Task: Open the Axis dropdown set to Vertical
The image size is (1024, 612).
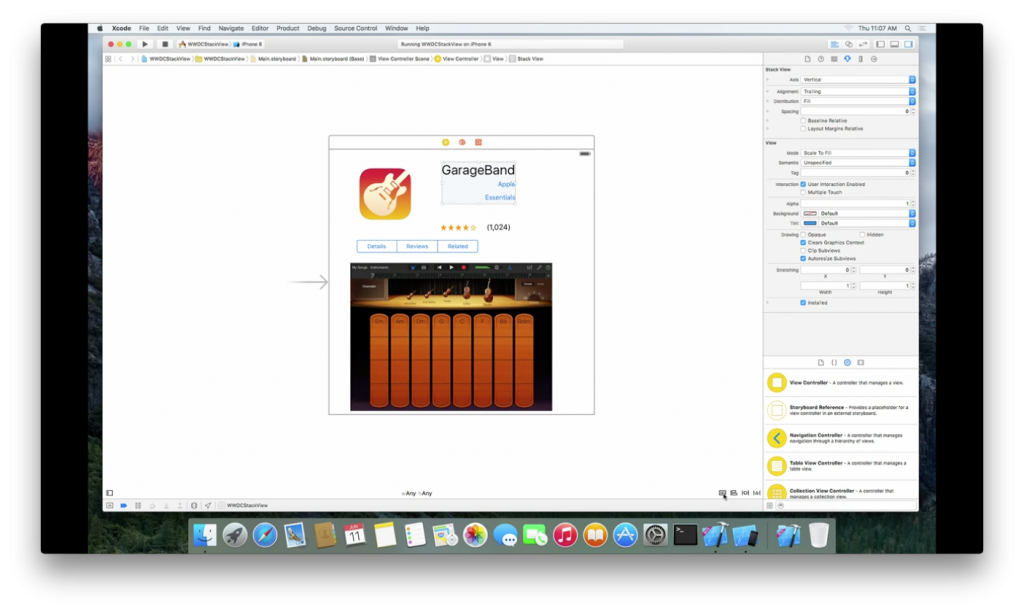Action: tap(858, 80)
